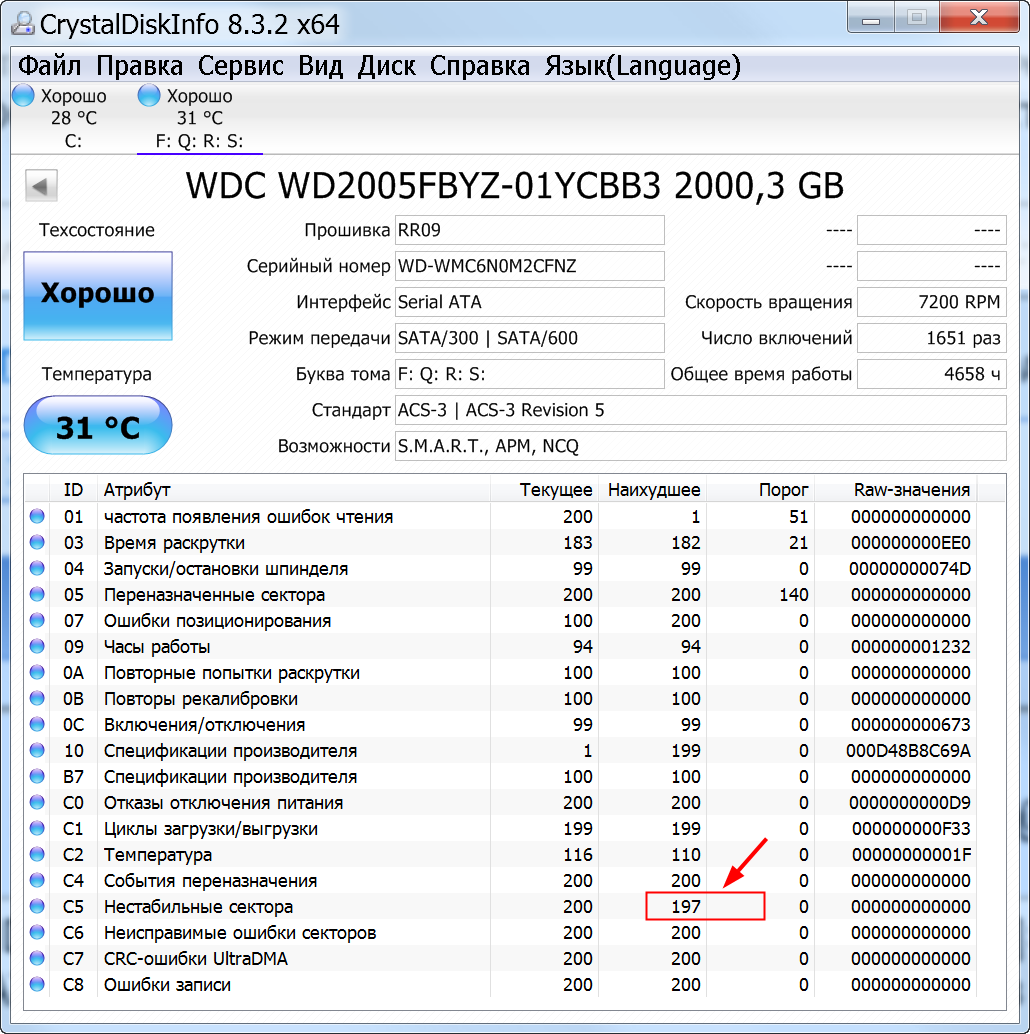Click status orb for attribute 0A row
Screen dimensions: 1030x1034
pyautogui.click(x=37, y=672)
